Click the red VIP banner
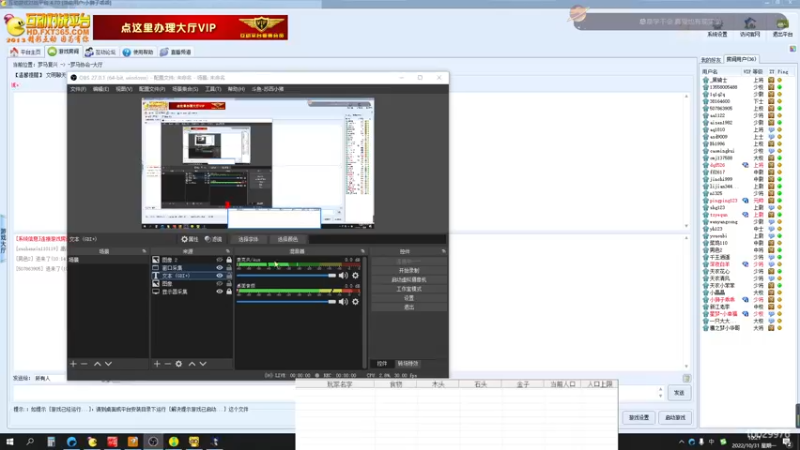The image size is (800, 450). (x=190, y=28)
